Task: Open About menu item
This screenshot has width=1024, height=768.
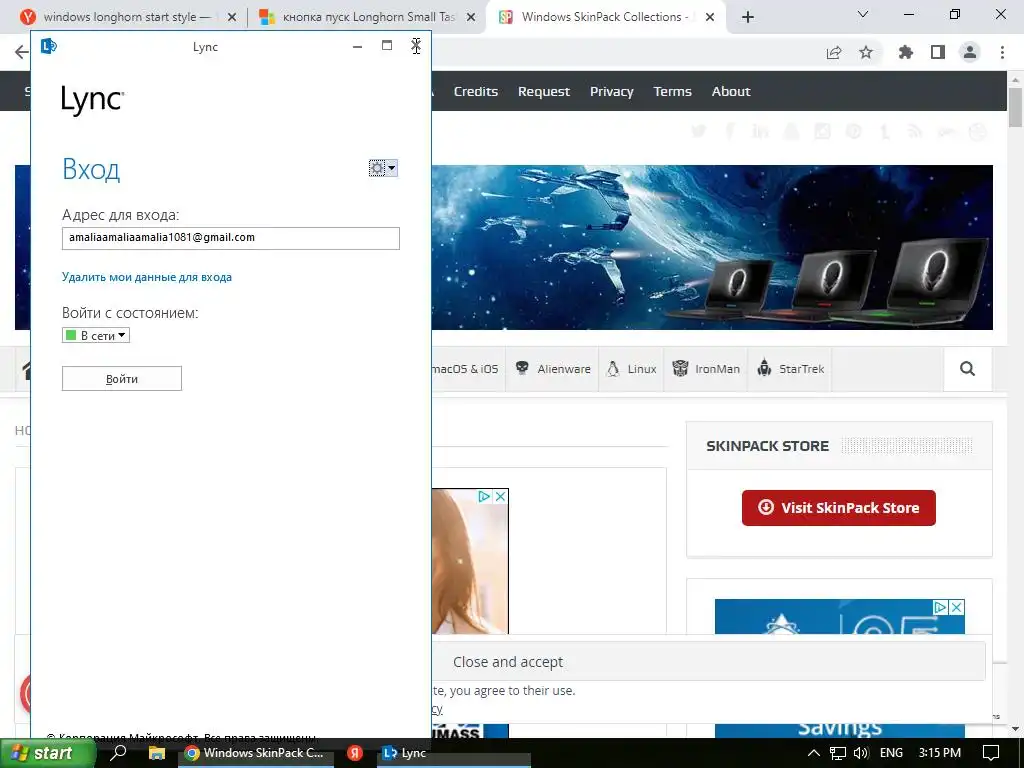Action: [x=731, y=91]
